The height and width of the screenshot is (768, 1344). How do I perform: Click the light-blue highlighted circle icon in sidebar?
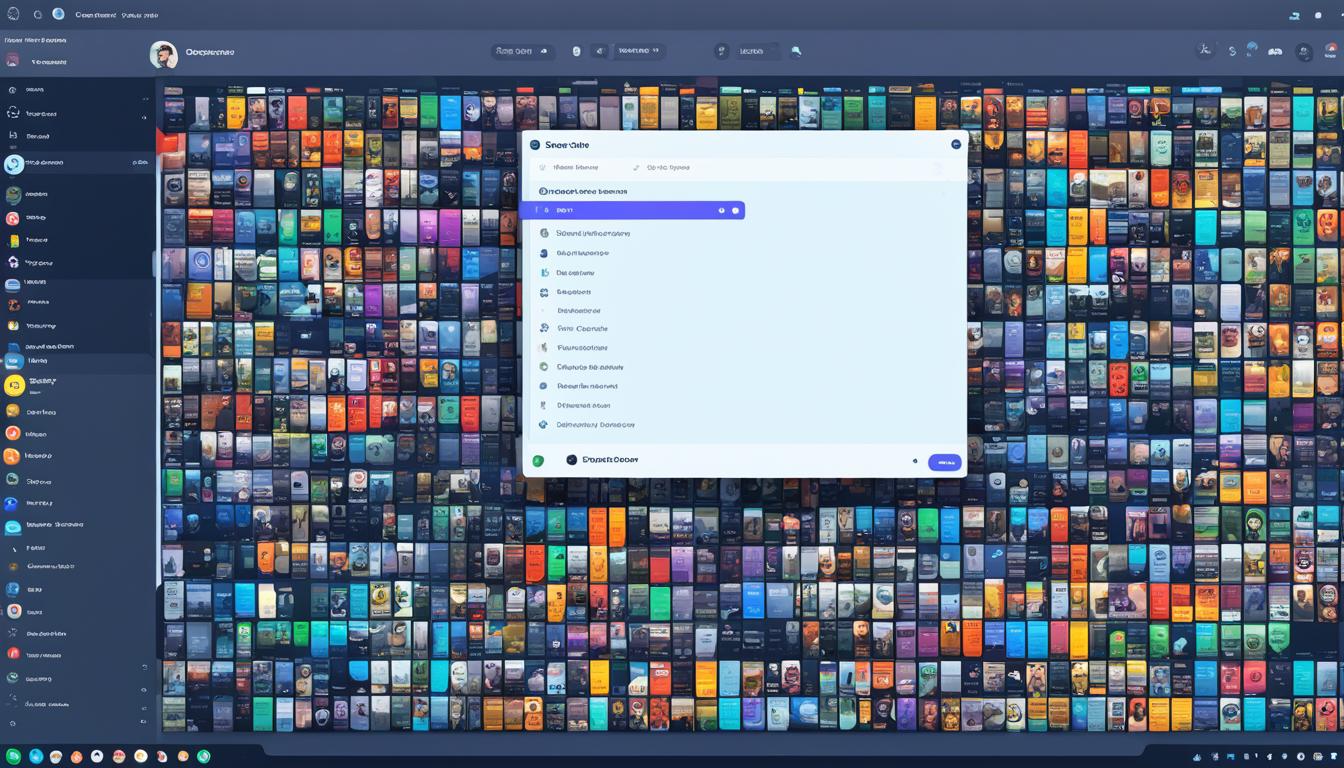click(14, 164)
